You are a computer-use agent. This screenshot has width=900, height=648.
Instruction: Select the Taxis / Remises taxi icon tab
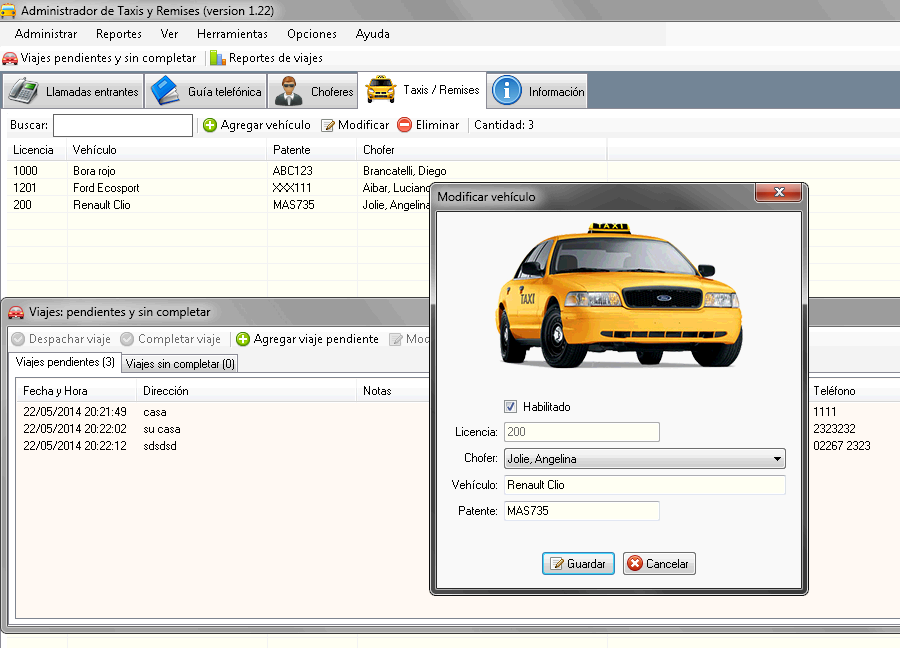[422, 90]
